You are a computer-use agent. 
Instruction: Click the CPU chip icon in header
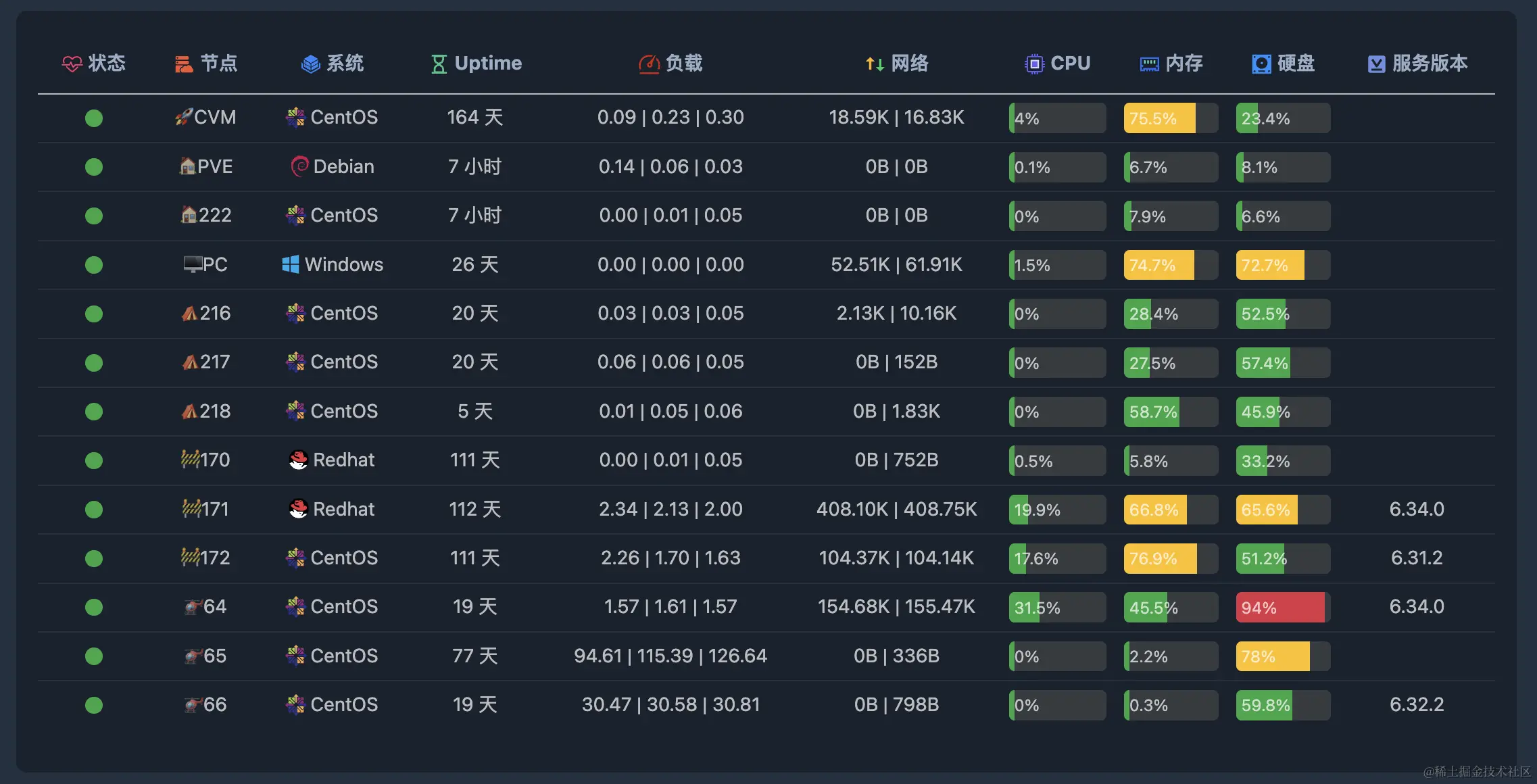(1034, 64)
